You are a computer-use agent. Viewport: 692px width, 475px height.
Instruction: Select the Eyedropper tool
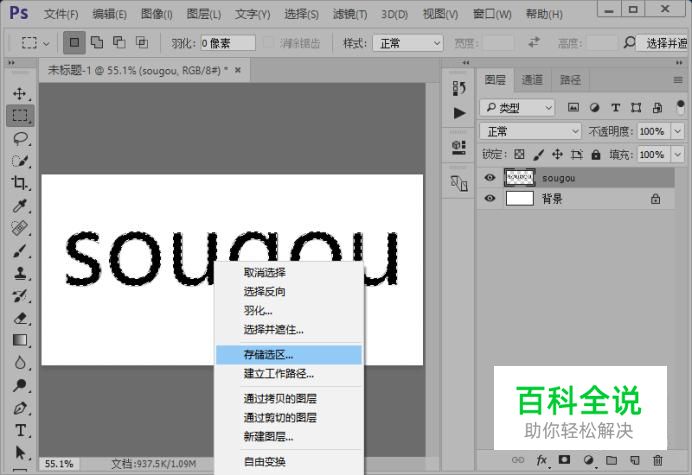point(19,205)
